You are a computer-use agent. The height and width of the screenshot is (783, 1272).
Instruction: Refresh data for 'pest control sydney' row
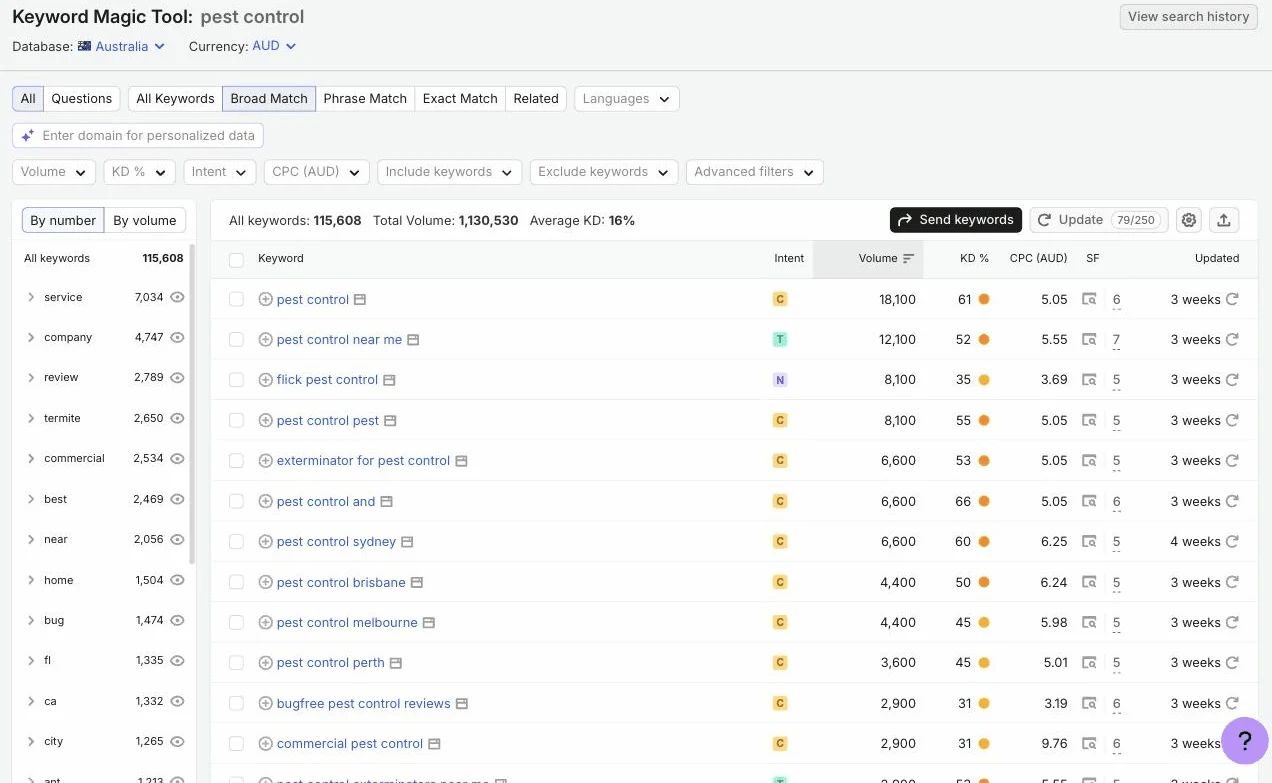tap(1232, 542)
